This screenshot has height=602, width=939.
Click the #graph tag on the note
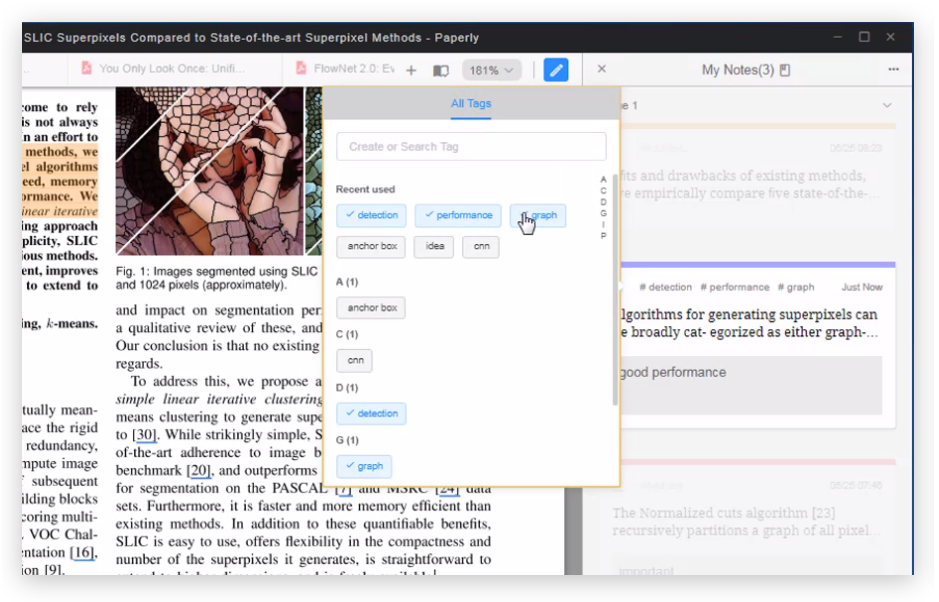tap(796, 288)
